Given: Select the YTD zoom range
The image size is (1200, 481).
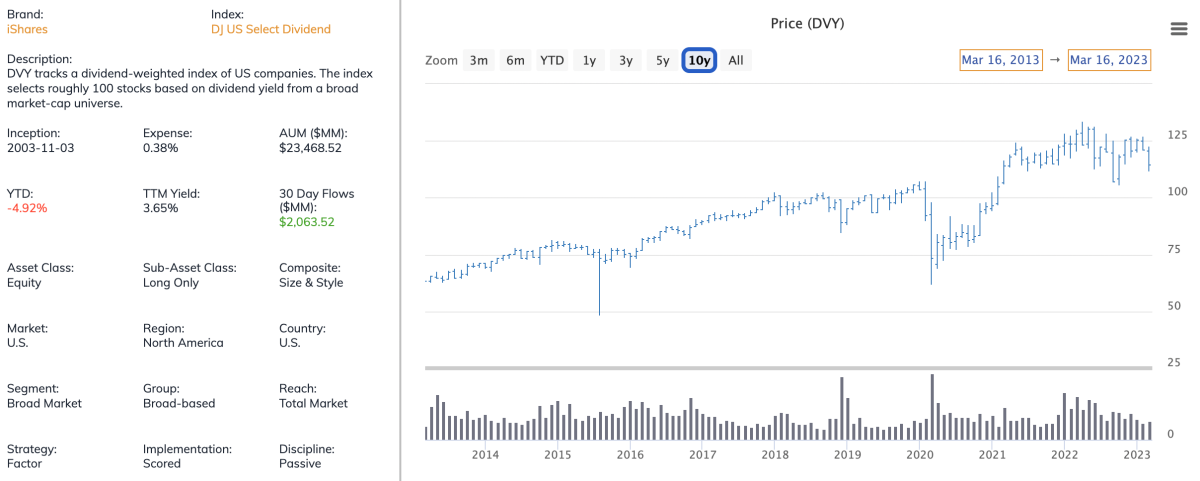Looking at the screenshot, I should click(552, 60).
